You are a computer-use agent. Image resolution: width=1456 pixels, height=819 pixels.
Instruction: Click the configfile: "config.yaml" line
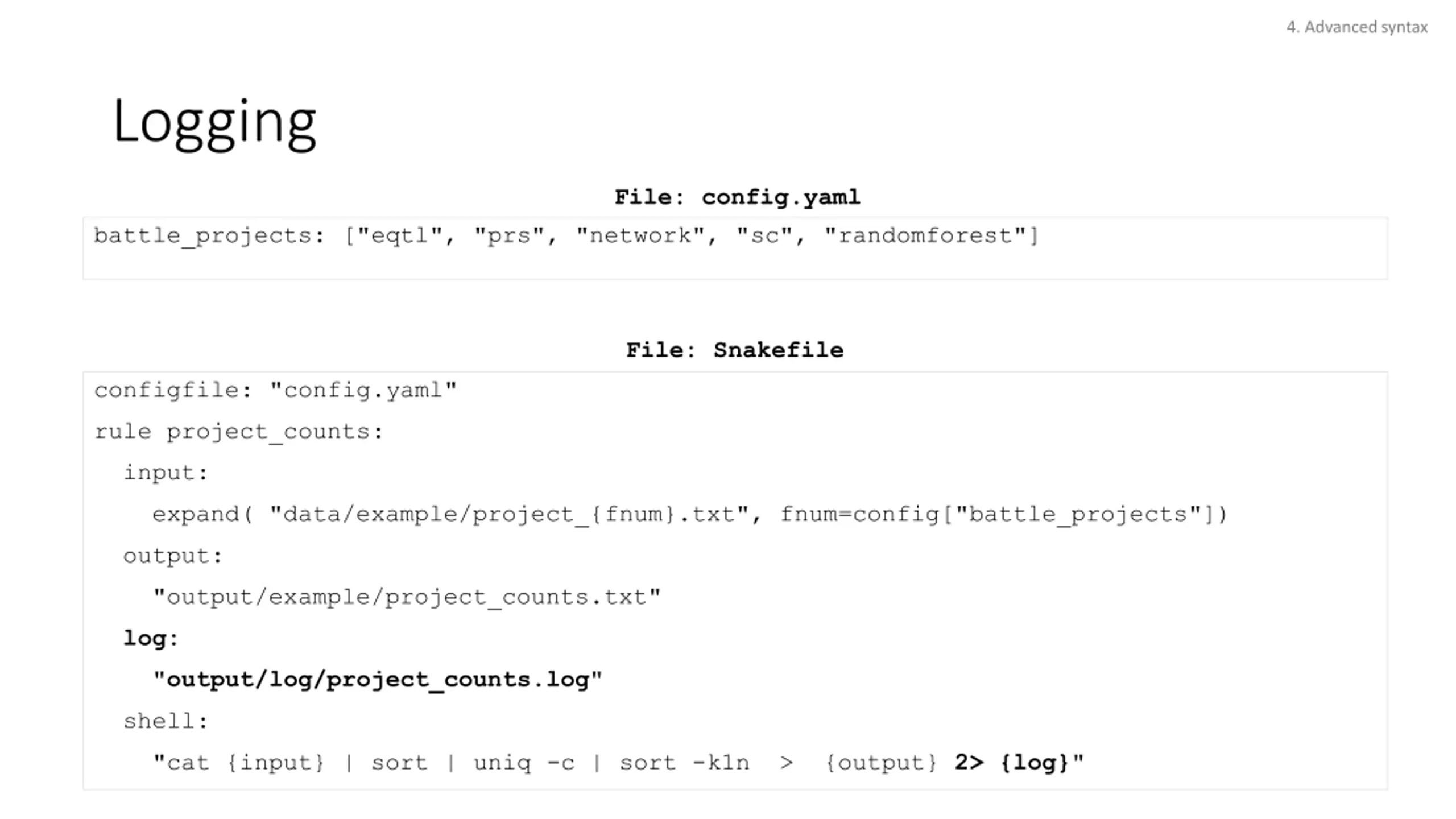[275, 391]
